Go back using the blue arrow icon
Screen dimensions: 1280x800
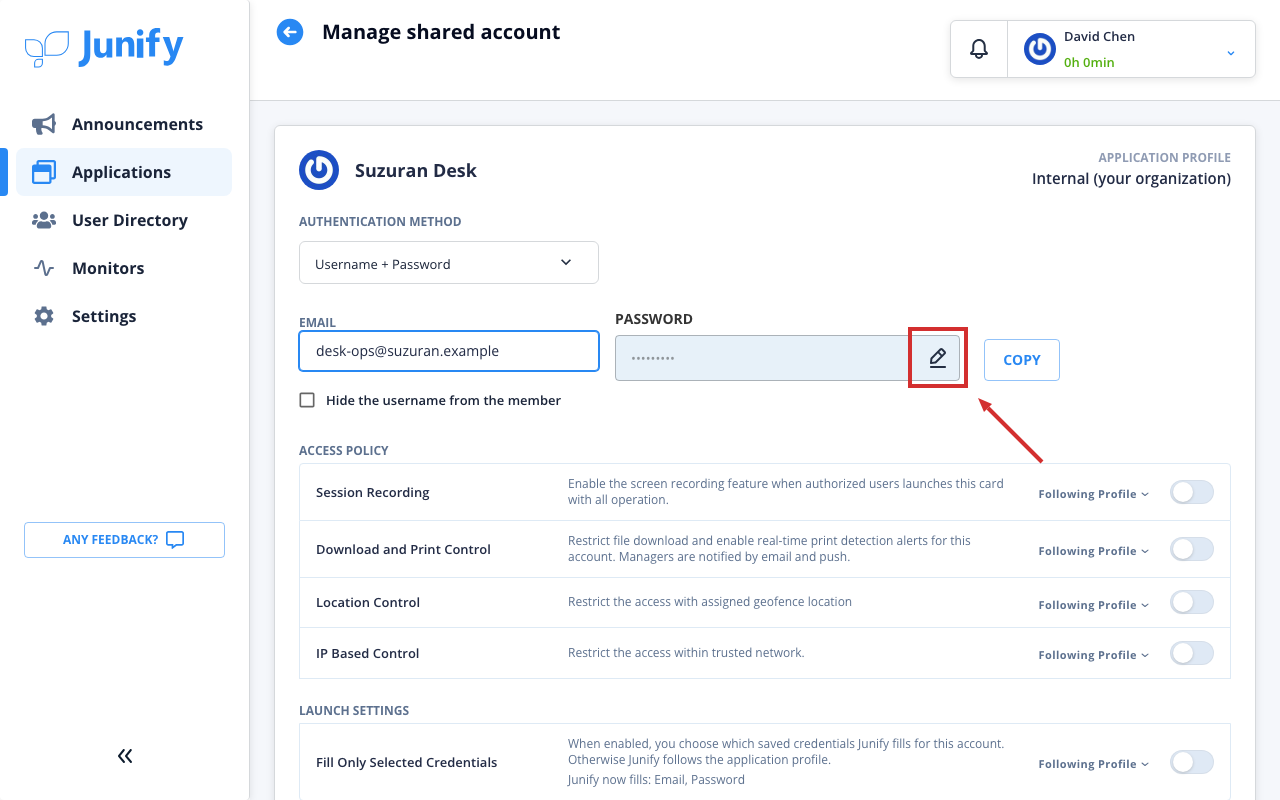click(x=290, y=32)
